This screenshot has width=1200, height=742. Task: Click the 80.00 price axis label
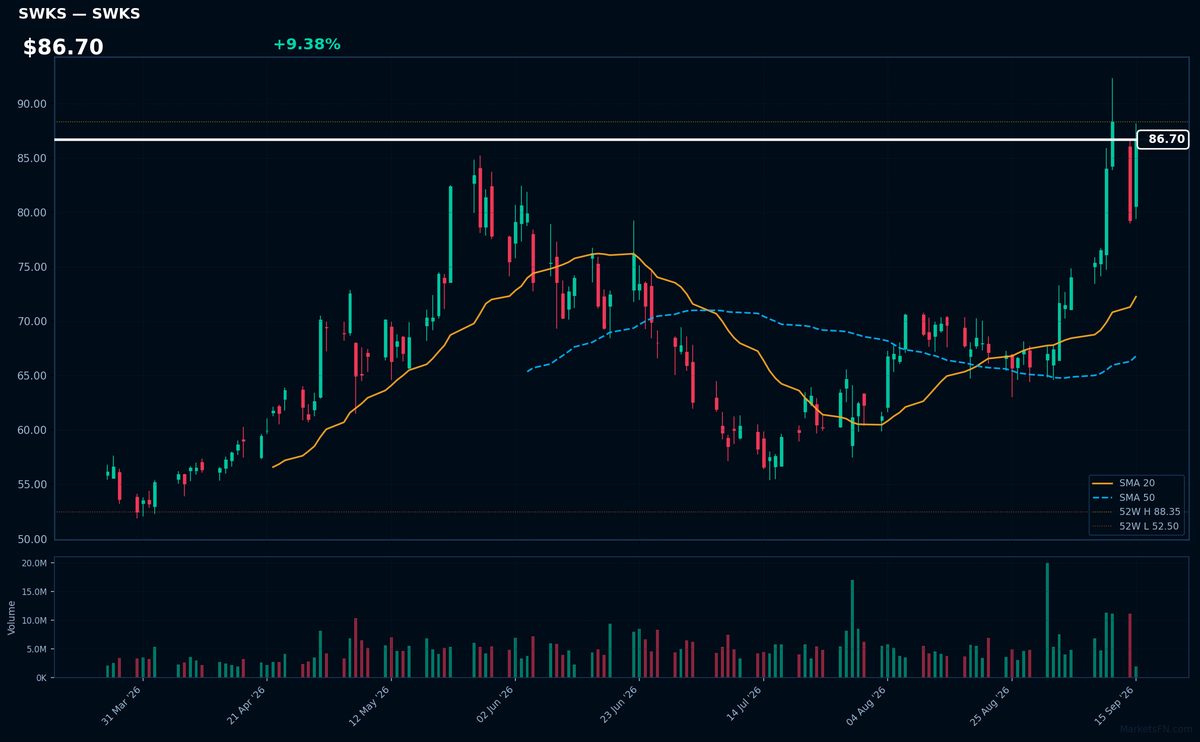click(32, 213)
